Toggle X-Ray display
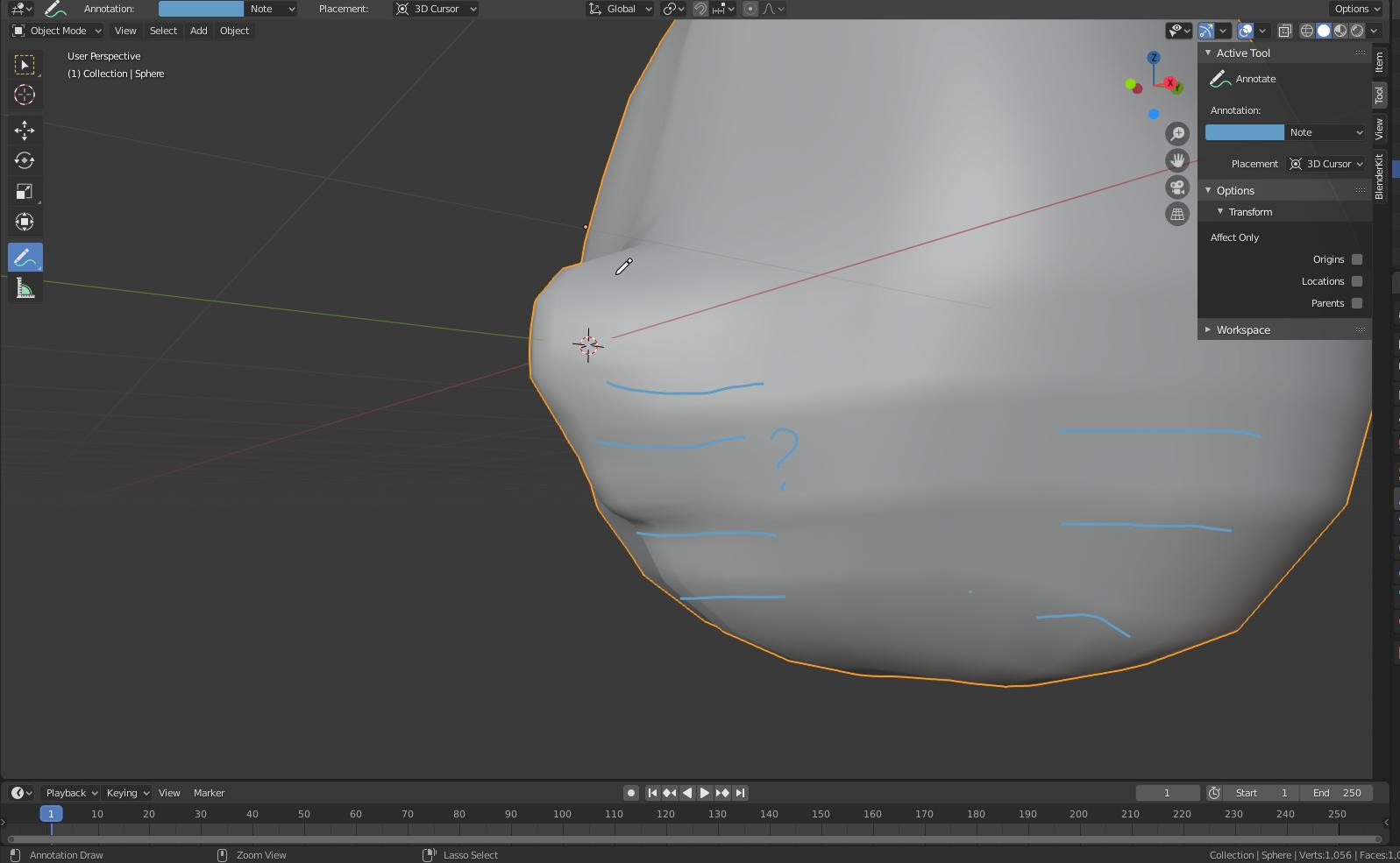The height and width of the screenshot is (863, 1400). pos(1285,31)
